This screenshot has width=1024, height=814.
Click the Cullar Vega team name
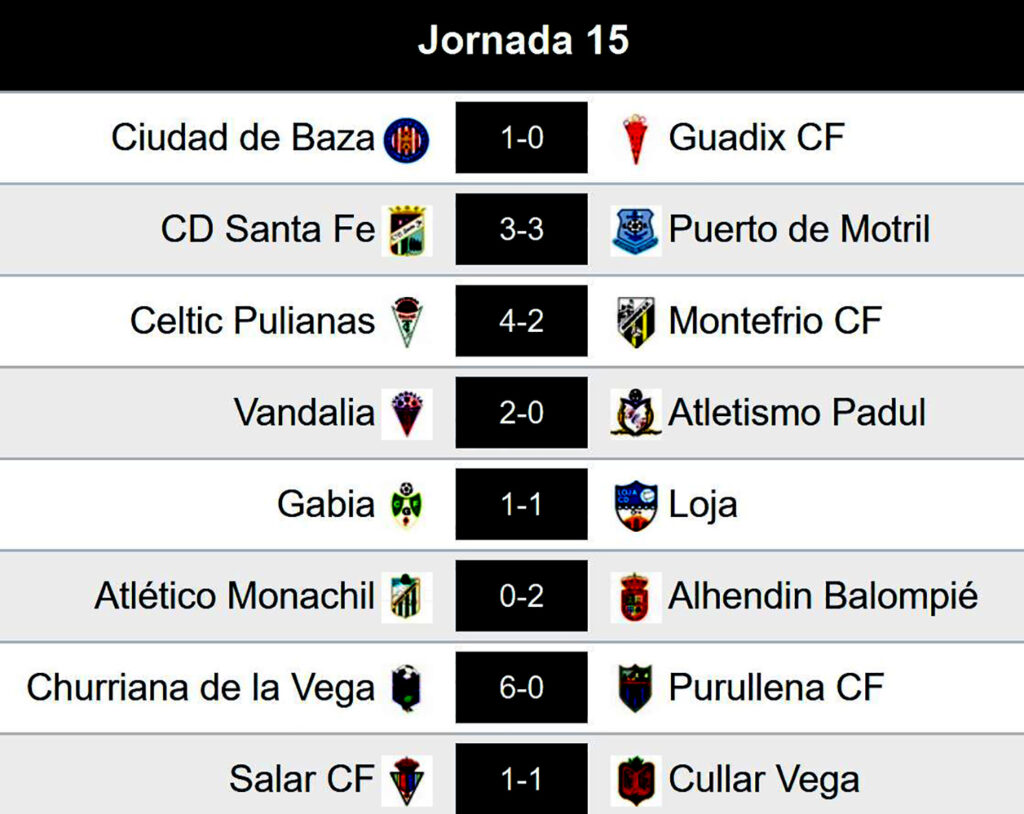[x=763, y=779]
